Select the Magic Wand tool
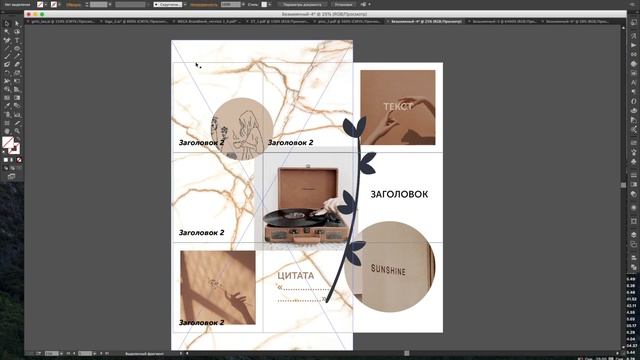This screenshot has width=640, height=360. [7, 32]
